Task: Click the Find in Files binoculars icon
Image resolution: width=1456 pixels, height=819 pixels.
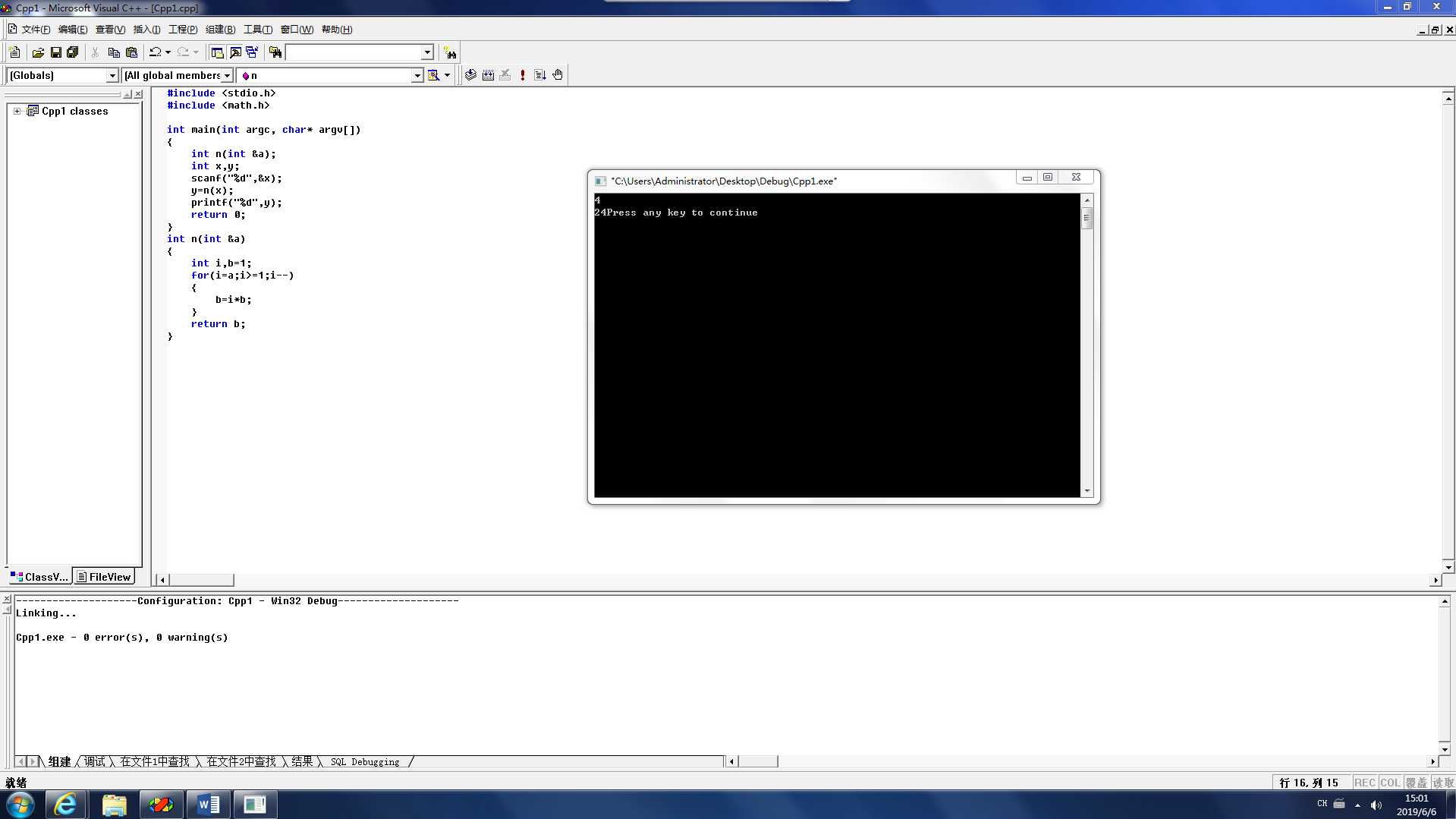Action: (x=275, y=52)
